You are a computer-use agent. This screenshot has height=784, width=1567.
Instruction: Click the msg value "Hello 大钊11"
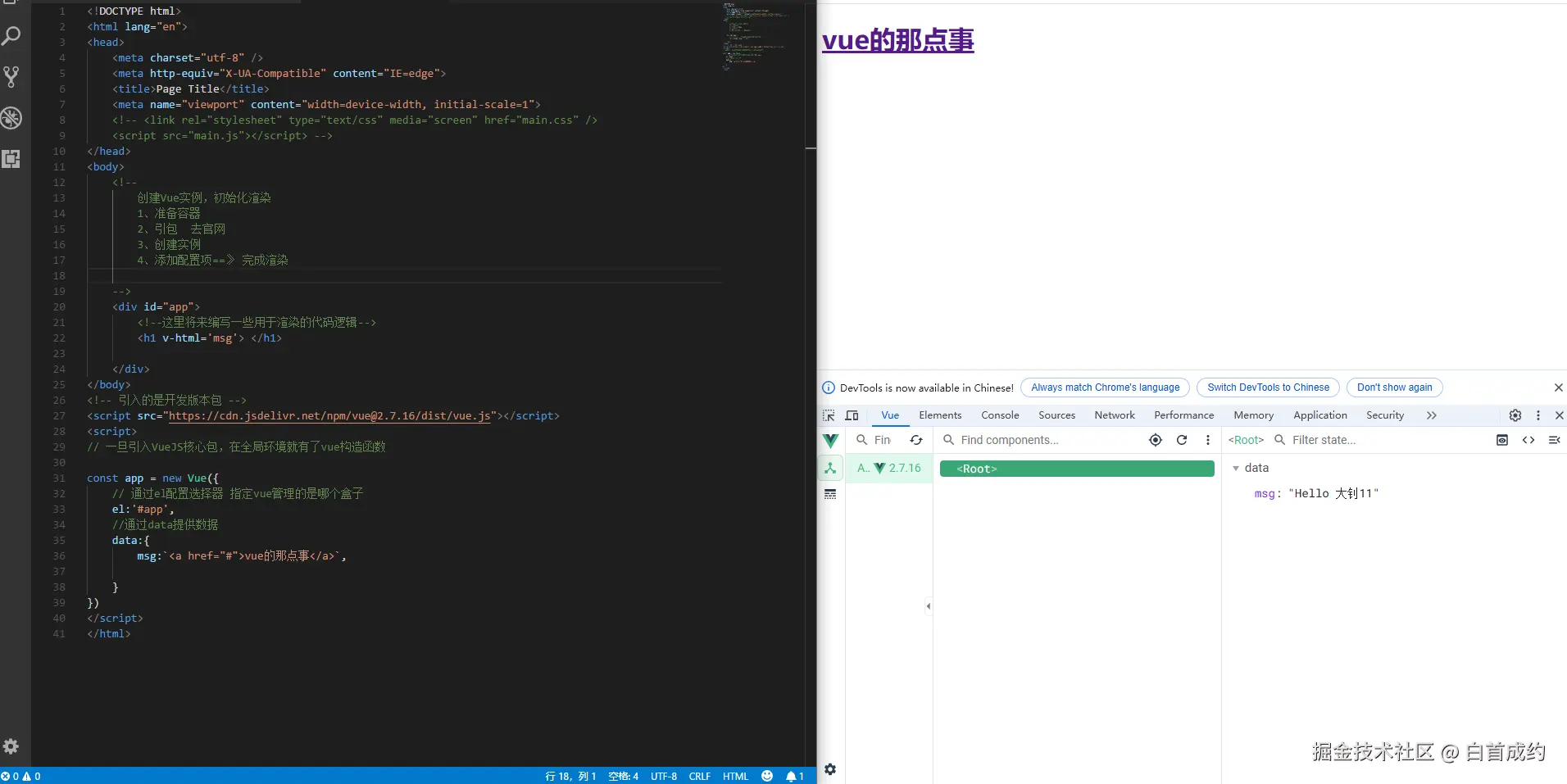click(1333, 493)
